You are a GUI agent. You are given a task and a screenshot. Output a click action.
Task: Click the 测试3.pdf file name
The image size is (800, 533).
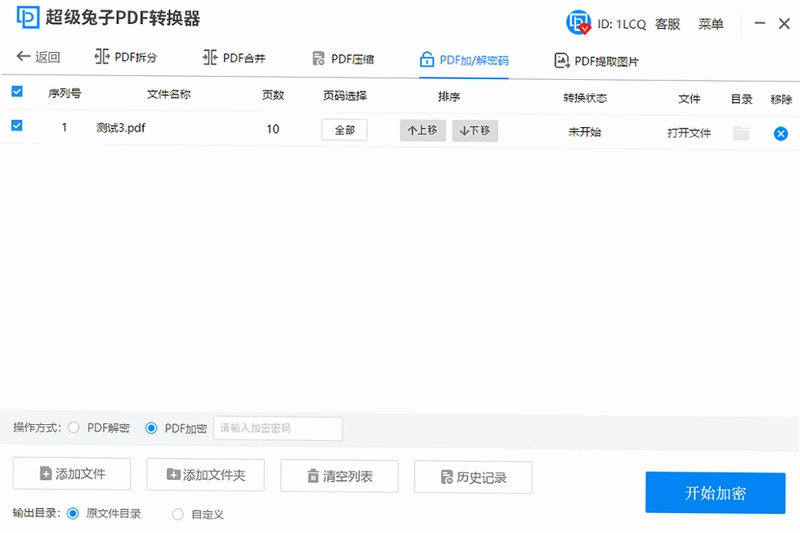click(121, 128)
